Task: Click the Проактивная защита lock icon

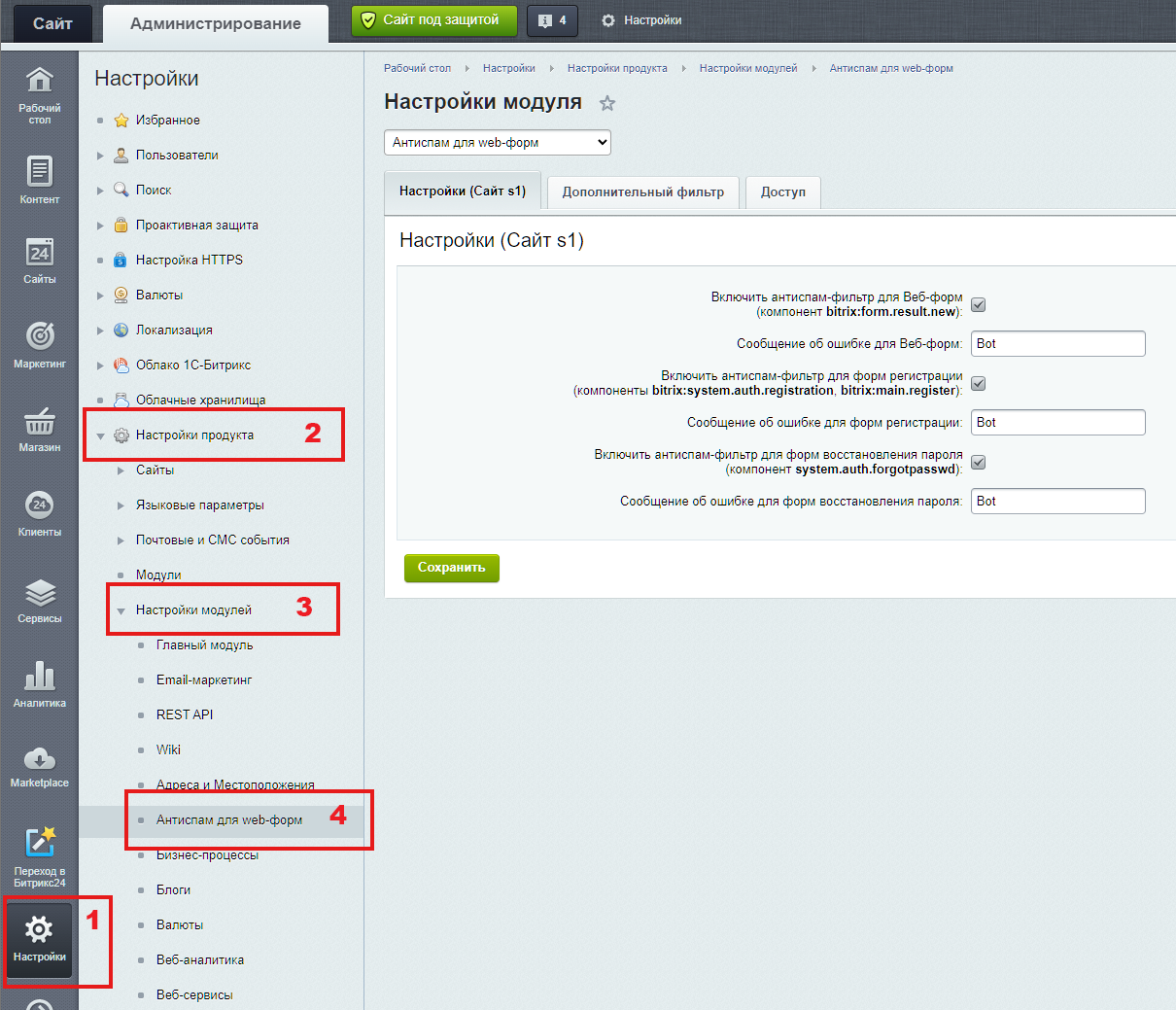Action: 121,225
